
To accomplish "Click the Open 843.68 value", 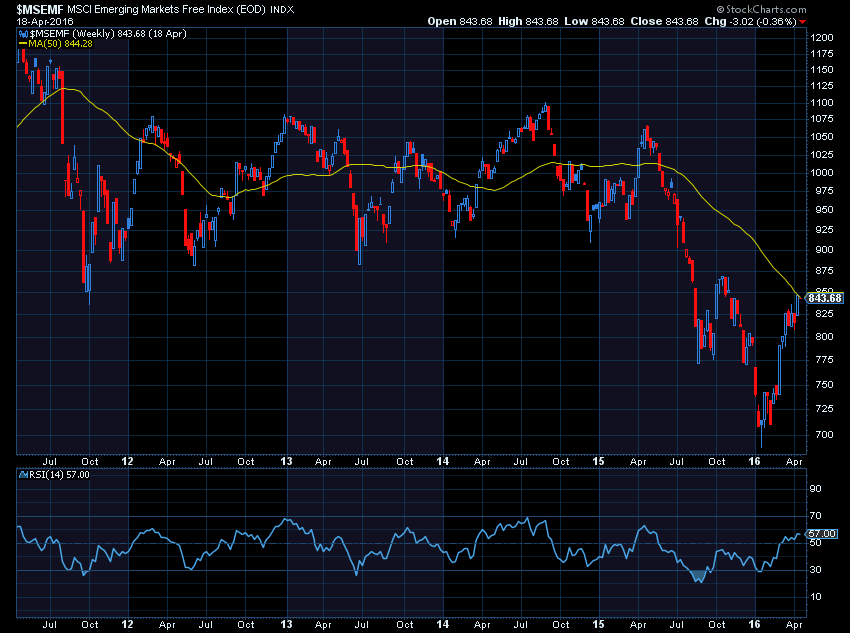I will coord(460,21).
